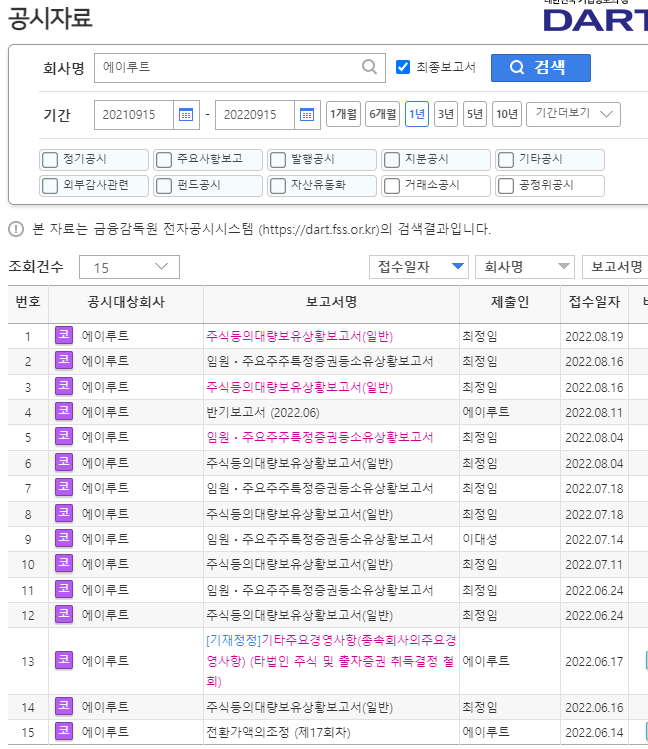The image size is (648, 749).
Task: Click the 2022.06.17 date cell
Action: [x=594, y=662]
